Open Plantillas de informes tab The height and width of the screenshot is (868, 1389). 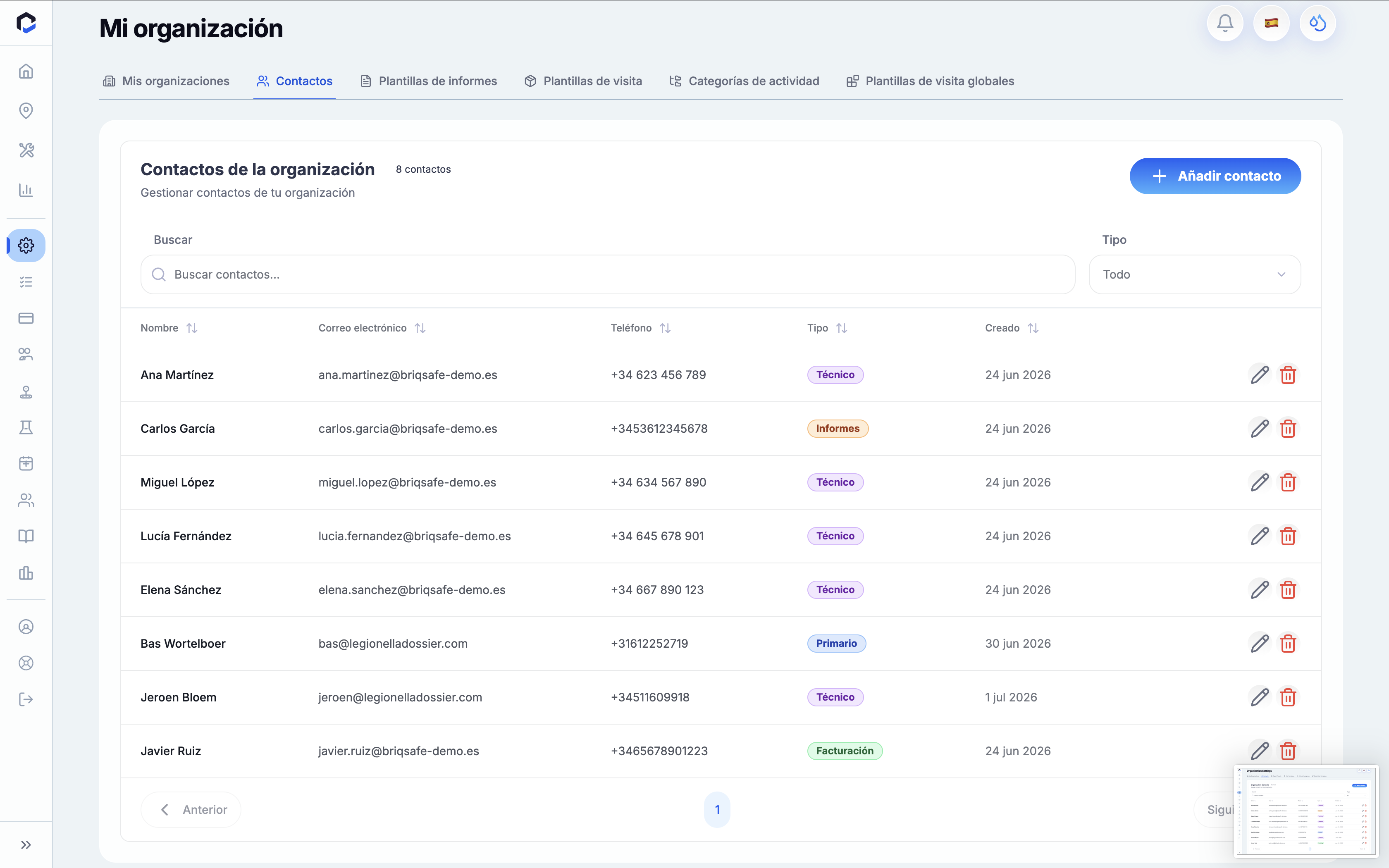(429, 81)
